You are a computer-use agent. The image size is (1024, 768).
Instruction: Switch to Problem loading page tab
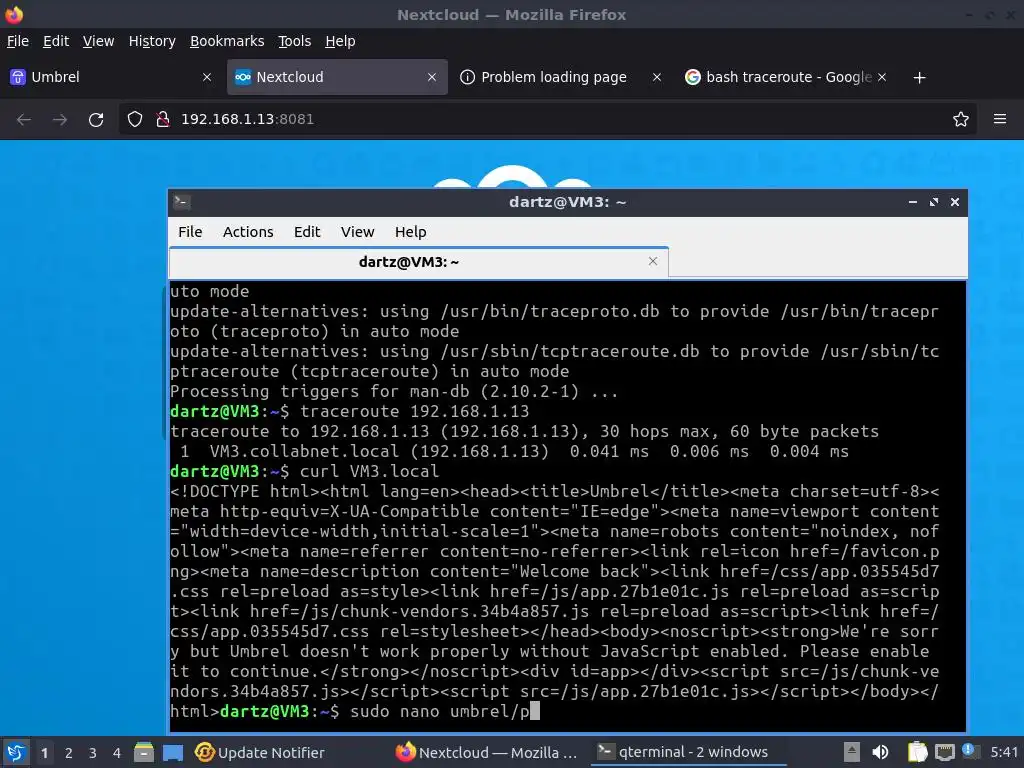[560, 77]
